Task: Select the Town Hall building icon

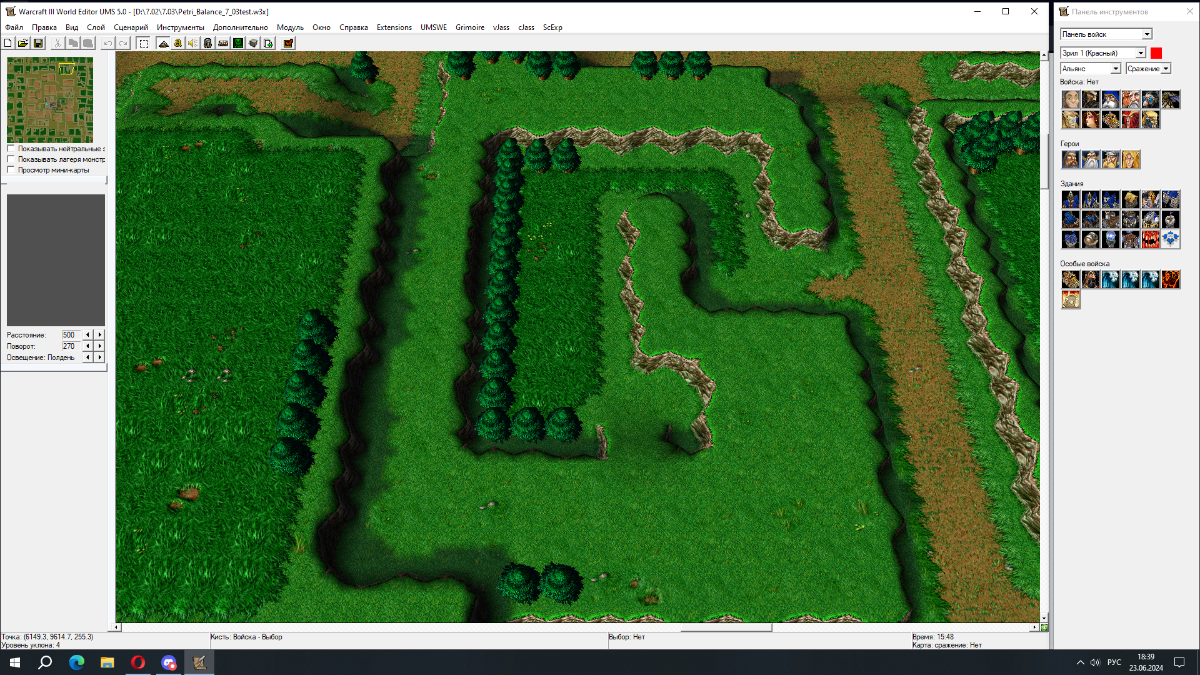Action: 1070,199
